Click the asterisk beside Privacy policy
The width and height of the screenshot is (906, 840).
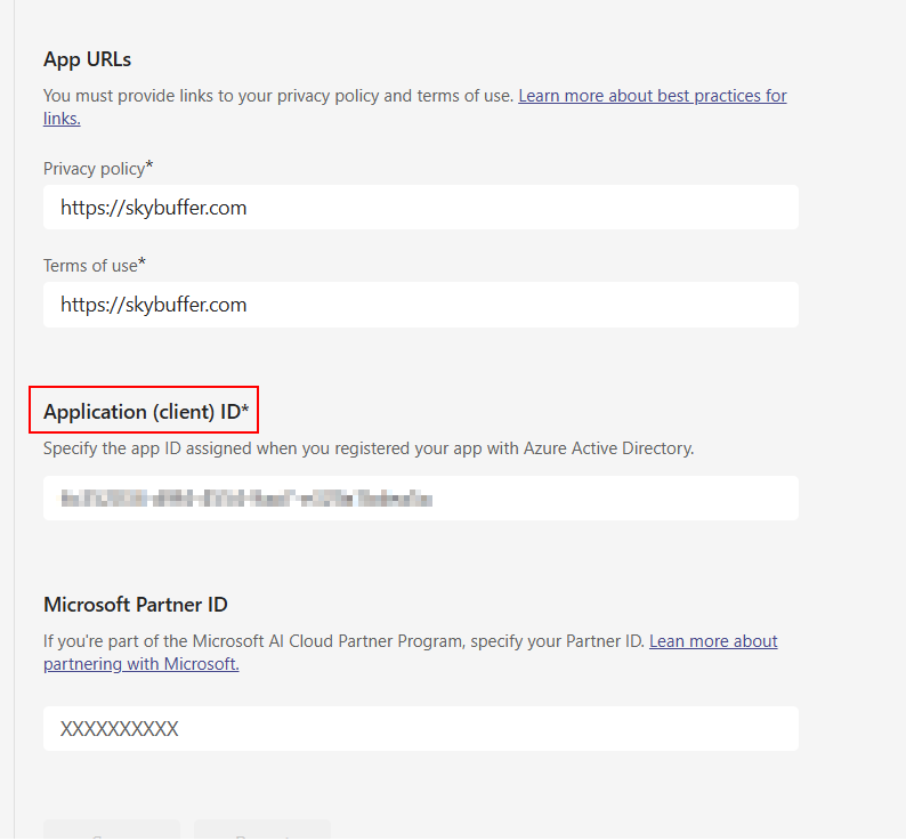coord(150,166)
